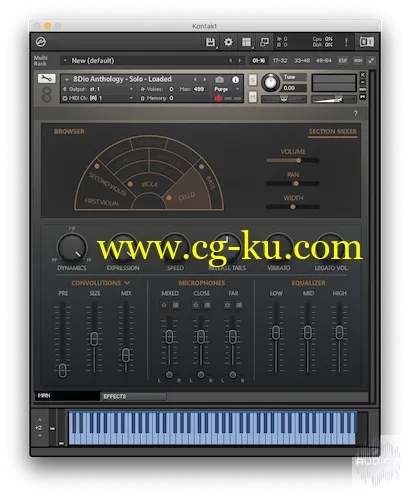410x496 pixels.
Task: Toggle CLOSE microphone power button
Action: tap(195, 305)
